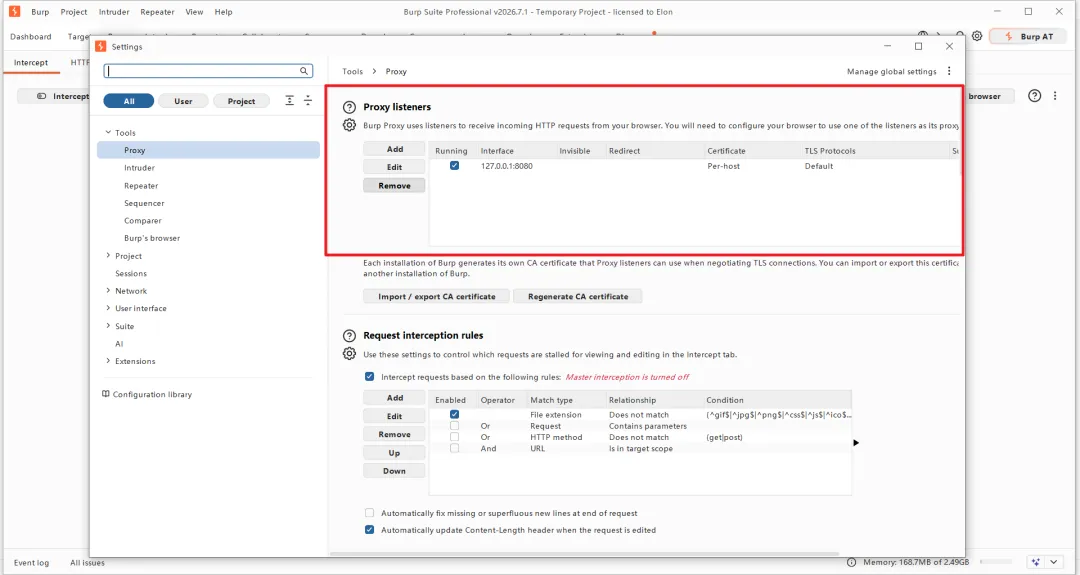The height and width of the screenshot is (575, 1080).
Task: Open the Help menu
Action: [x=223, y=12]
